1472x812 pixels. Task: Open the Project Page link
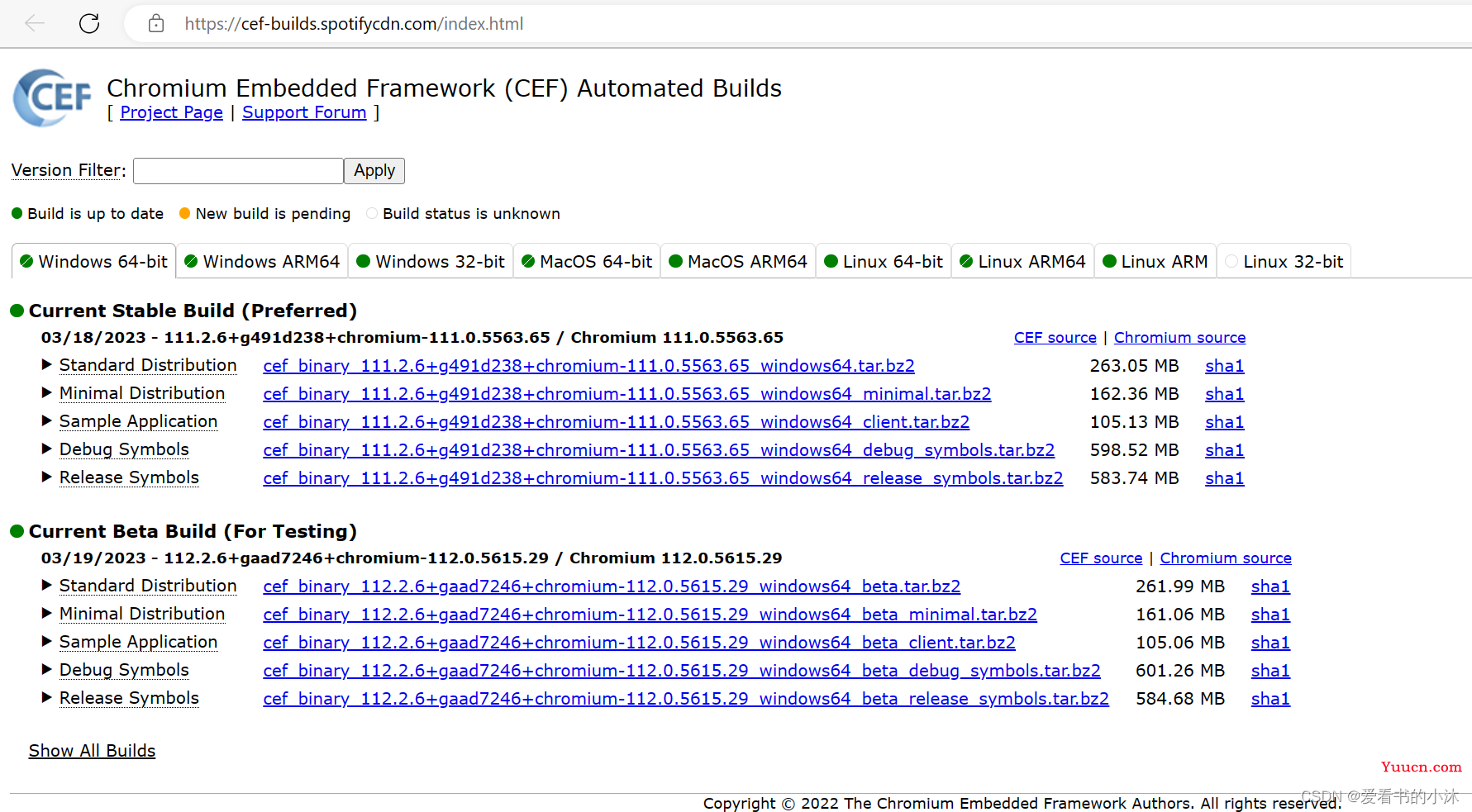171,112
